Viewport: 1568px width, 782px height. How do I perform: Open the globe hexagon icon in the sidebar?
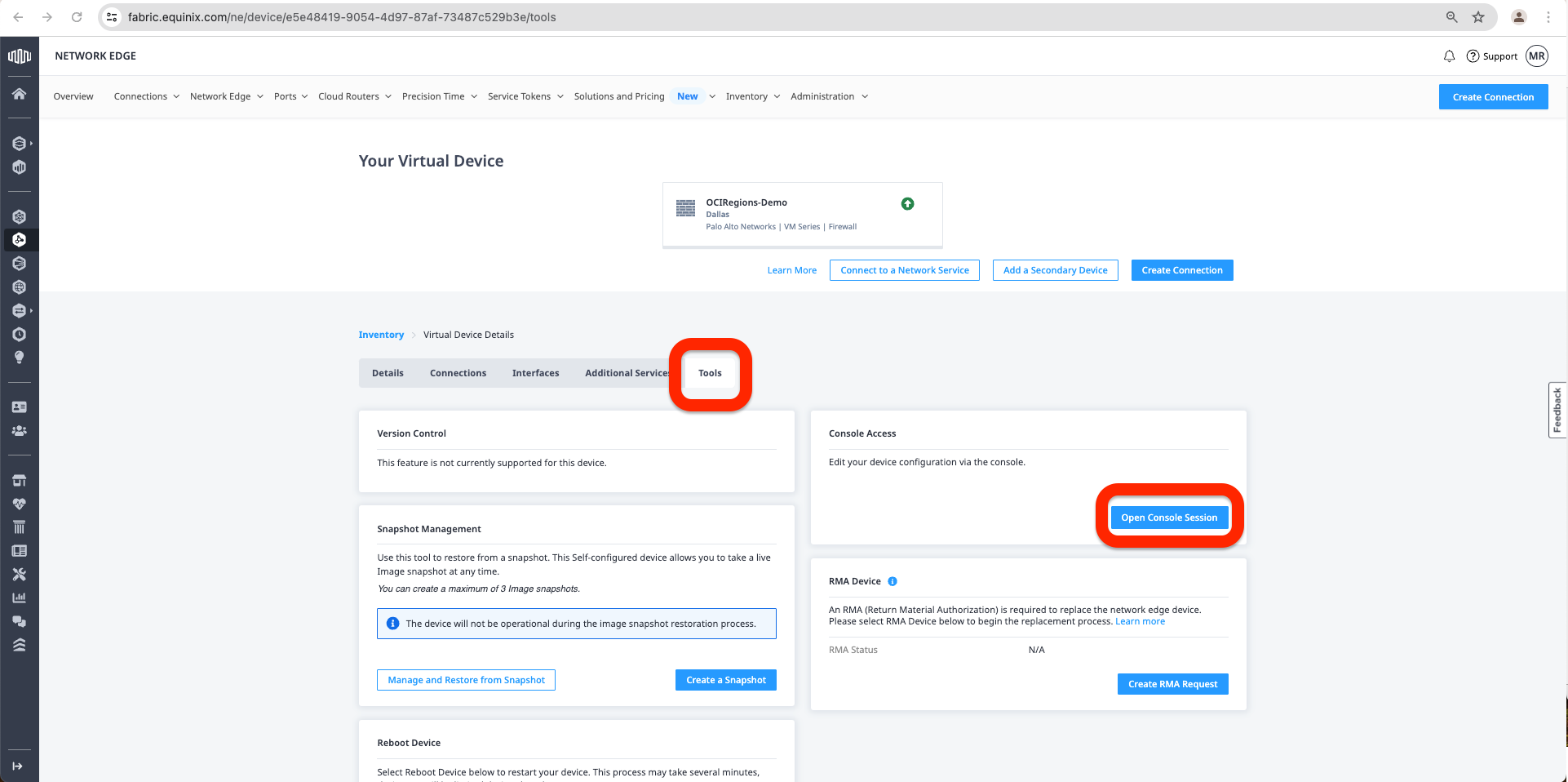coord(20,287)
